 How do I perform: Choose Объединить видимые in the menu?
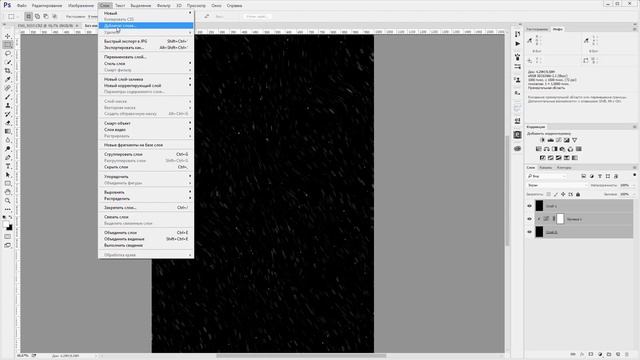click(x=146, y=239)
